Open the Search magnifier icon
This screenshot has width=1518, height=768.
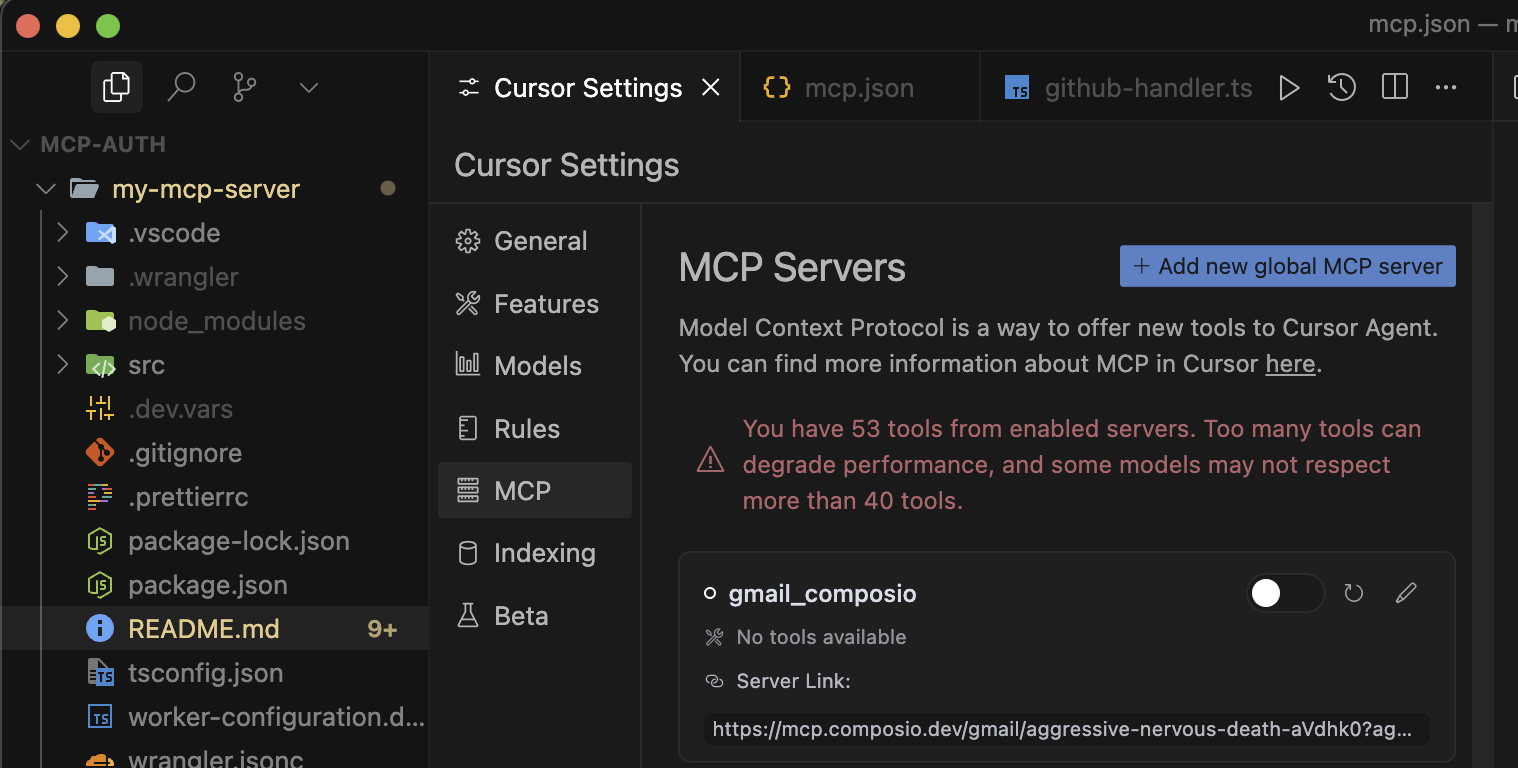pos(181,87)
